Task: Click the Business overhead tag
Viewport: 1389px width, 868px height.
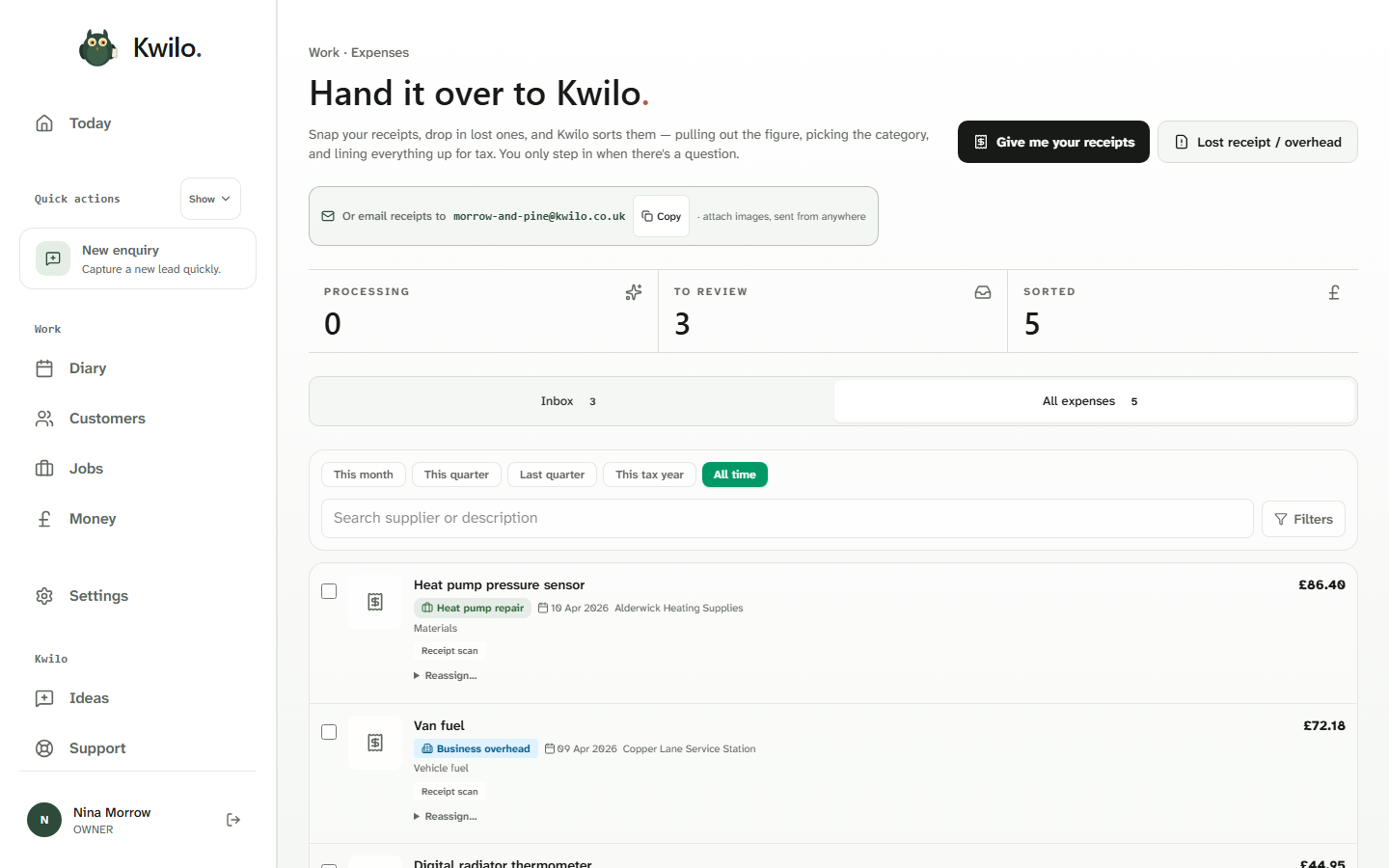Action: click(x=476, y=748)
